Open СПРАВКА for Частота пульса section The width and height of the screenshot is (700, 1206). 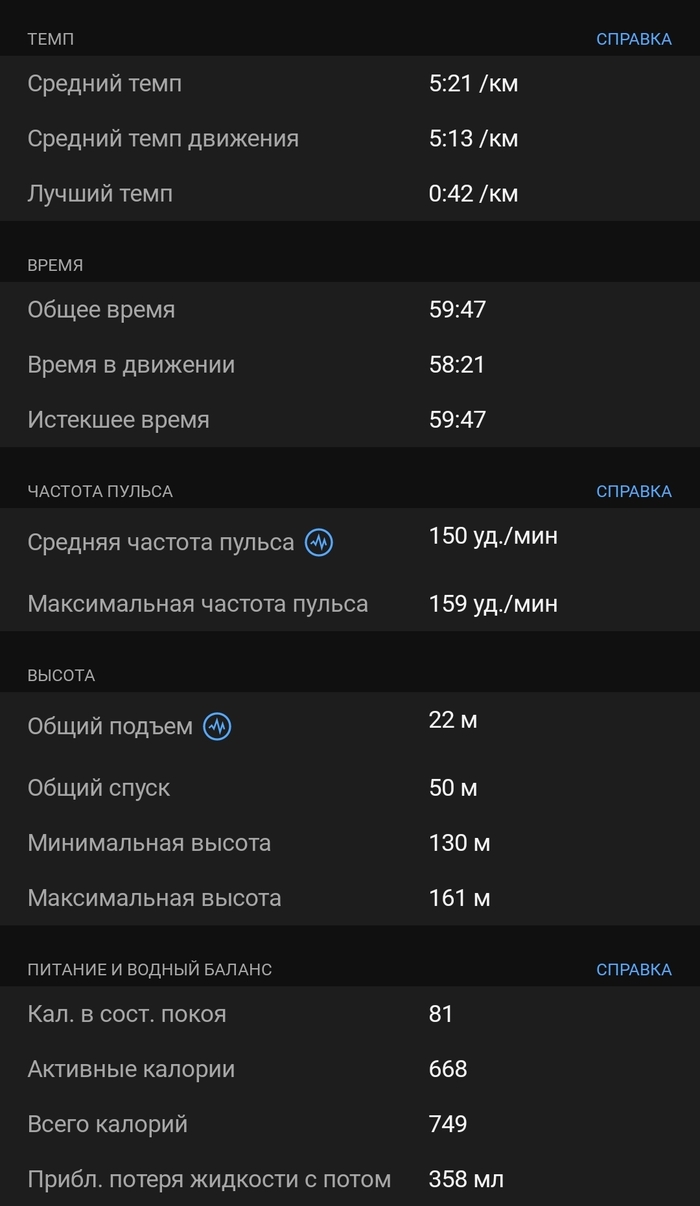(633, 491)
